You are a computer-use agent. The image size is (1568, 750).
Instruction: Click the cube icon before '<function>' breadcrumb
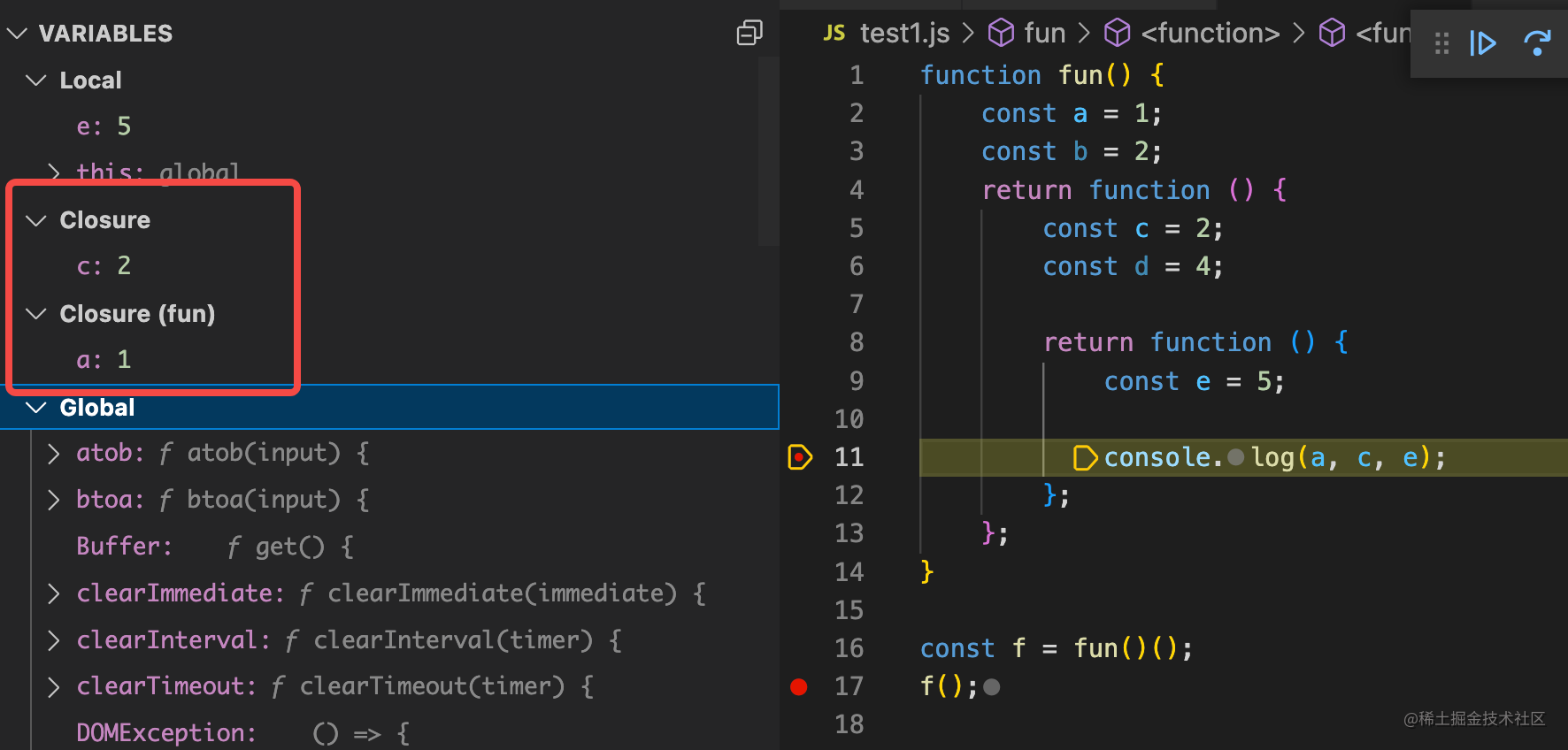(x=1118, y=34)
